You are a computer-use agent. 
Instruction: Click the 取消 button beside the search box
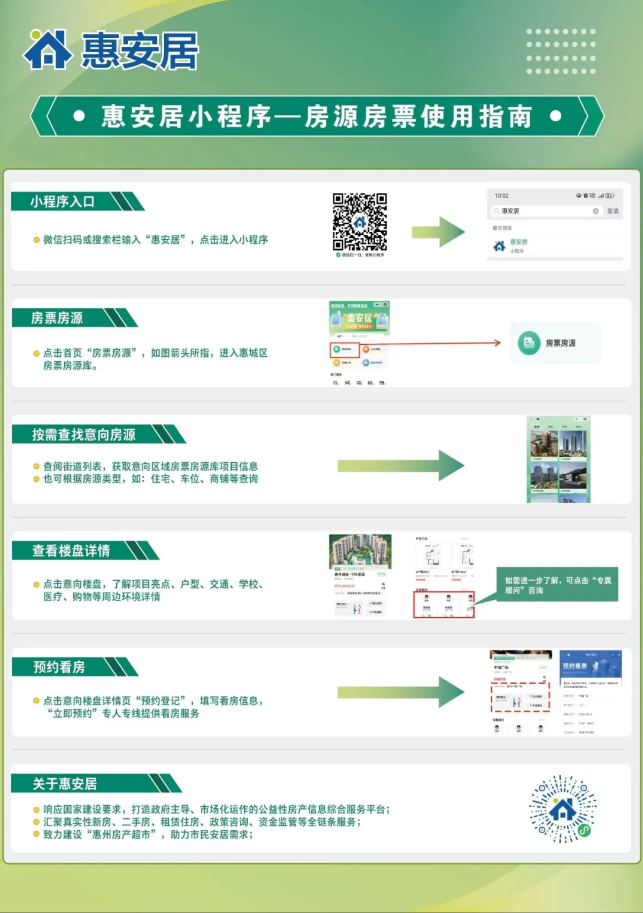point(613,211)
